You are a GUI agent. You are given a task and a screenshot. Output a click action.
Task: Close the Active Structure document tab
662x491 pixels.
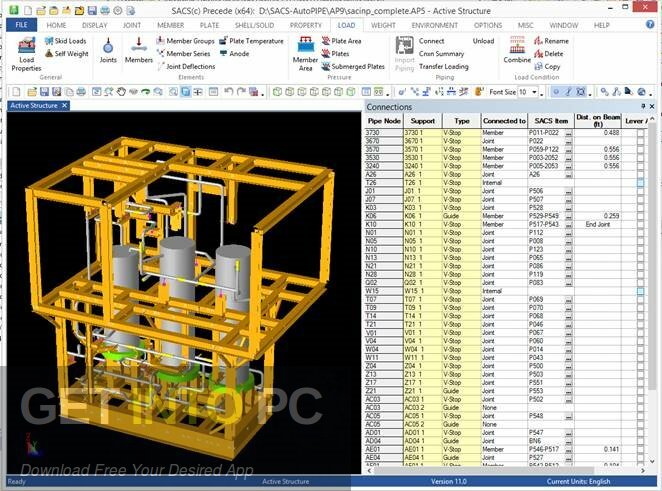click(64, 106)
